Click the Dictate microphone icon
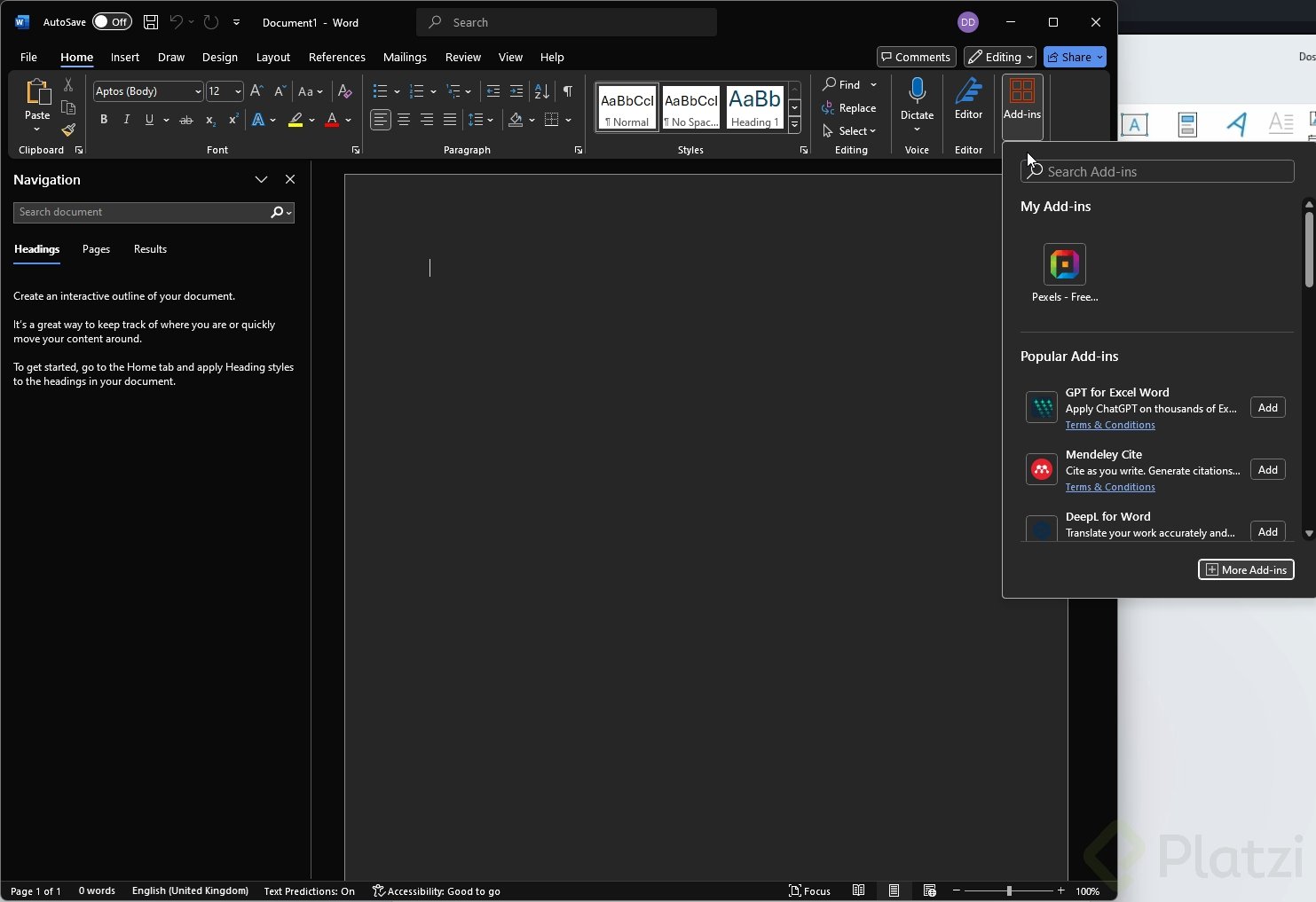The width and height of the screenshot is (1316, 902). 917,91
